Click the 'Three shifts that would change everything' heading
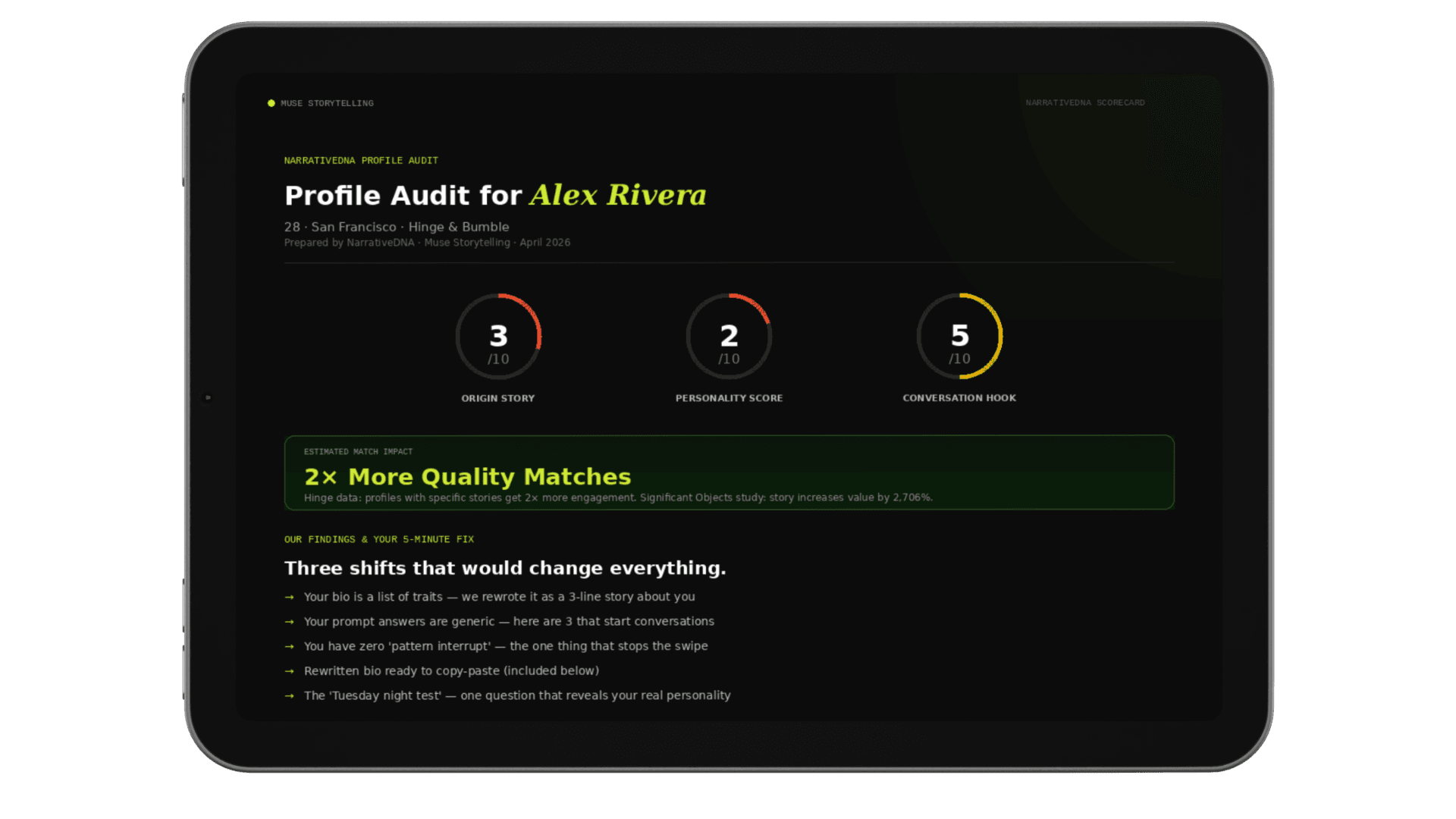This screenshot has height=819, width=1456. point(505,568)
